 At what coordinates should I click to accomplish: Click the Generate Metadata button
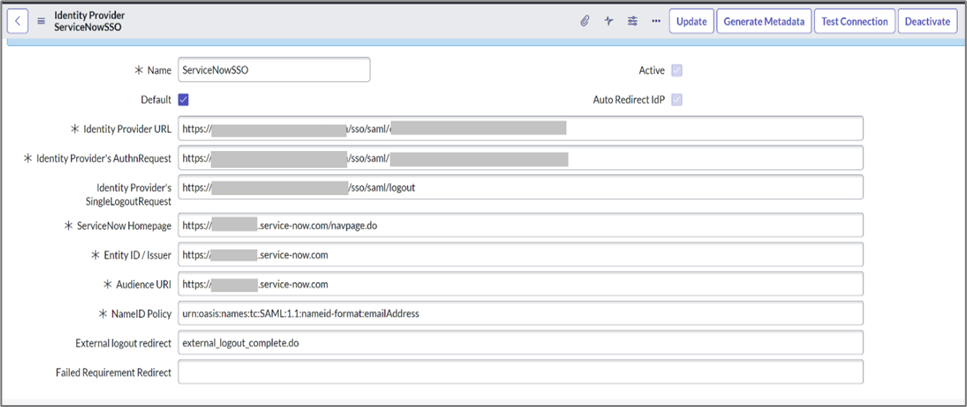(763, 21)
